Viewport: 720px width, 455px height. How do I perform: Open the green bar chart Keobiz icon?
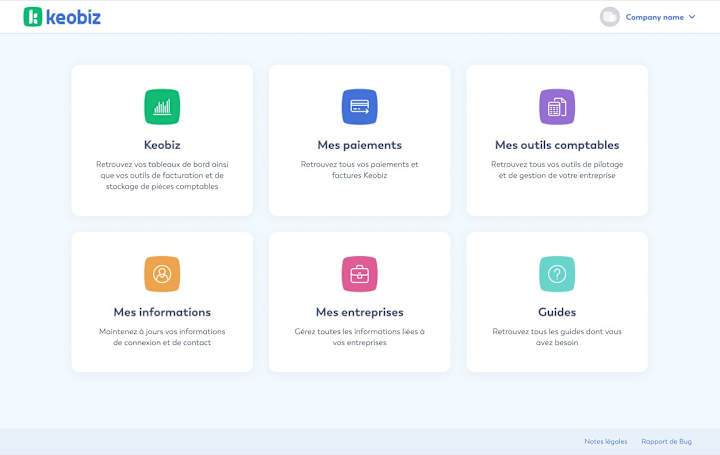[x=162, y=107]
